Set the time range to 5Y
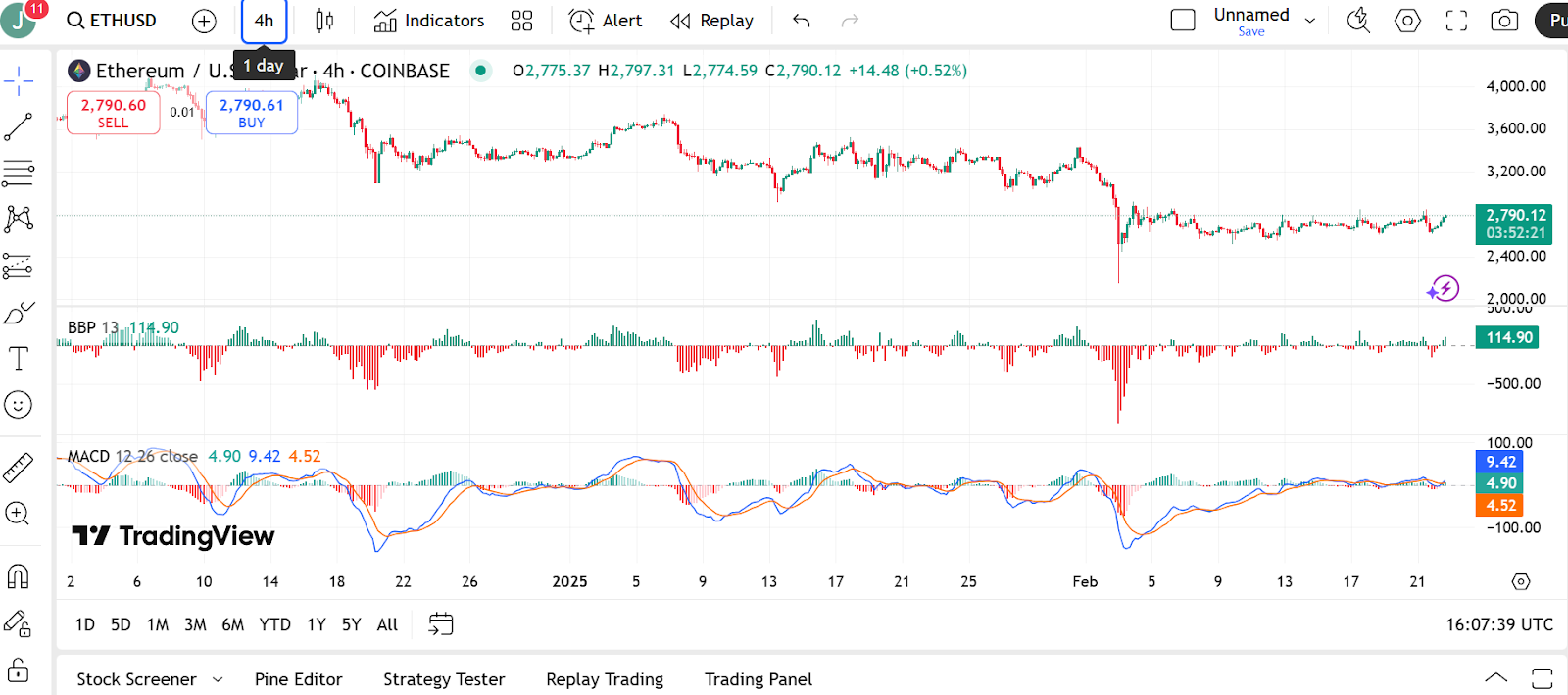The height and width of the screenshot is (695, 1568). click(x=352, y=624)
